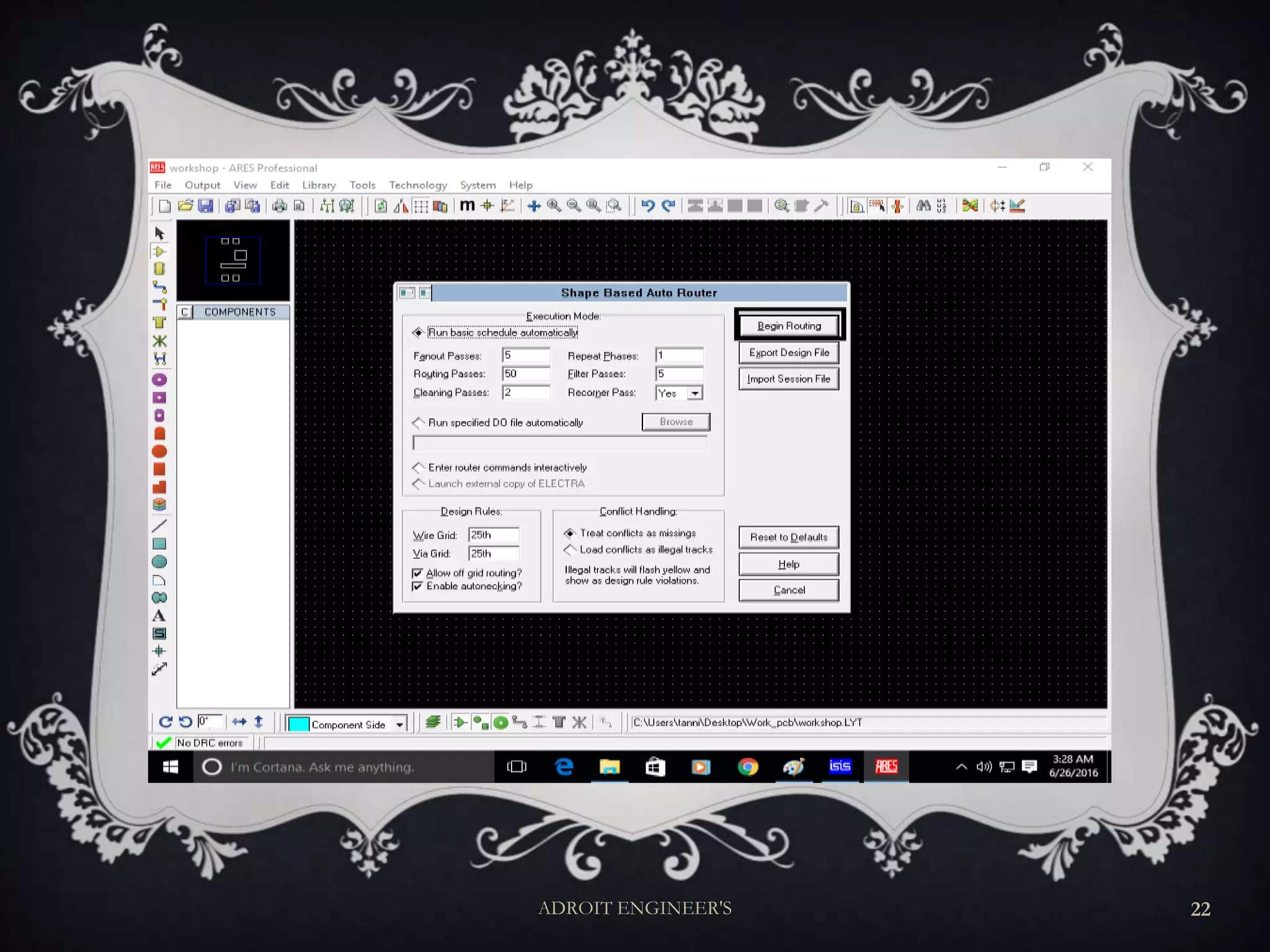Select the Component Mode tool icon
Screen dimensions: 1270x952
pyautogui.click(x=159, y=252)
